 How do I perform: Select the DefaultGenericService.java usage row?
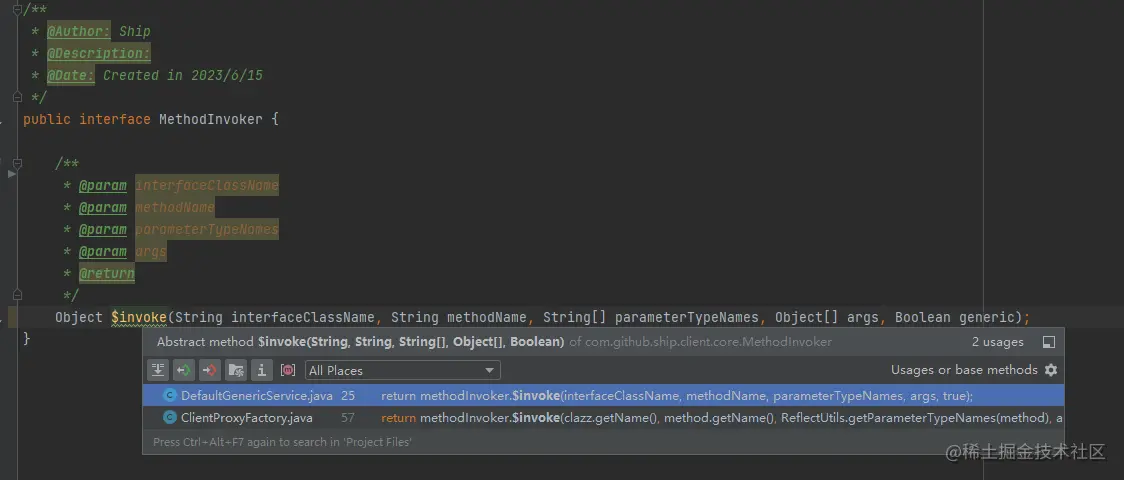pyautogui.click(x=603, y=395)
